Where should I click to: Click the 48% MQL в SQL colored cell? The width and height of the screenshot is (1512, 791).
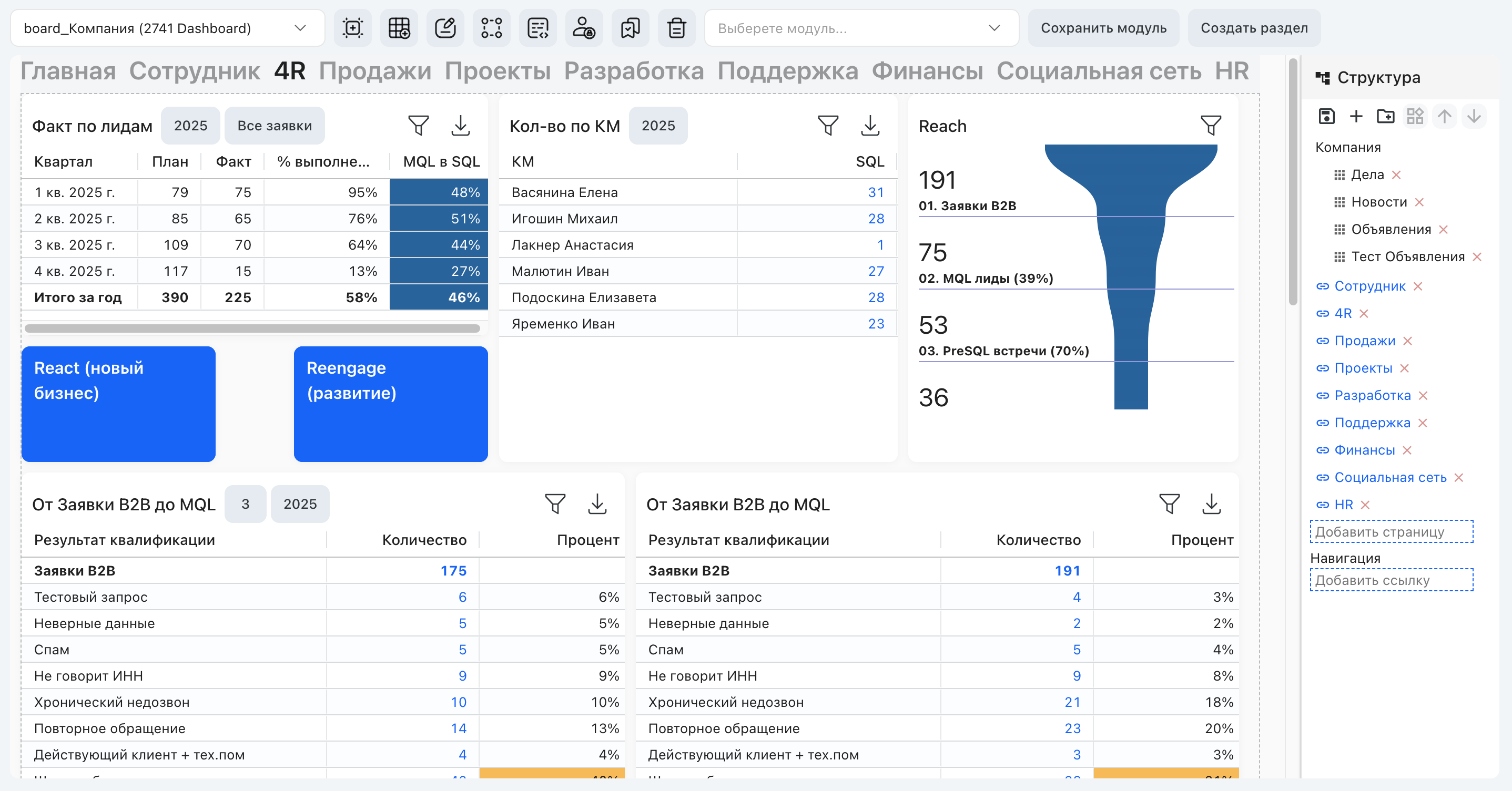(x=439, y=192)
